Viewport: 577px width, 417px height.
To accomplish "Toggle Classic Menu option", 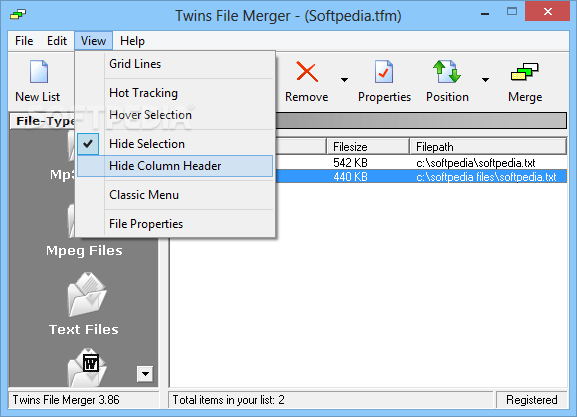I will [x=175, y=195].
